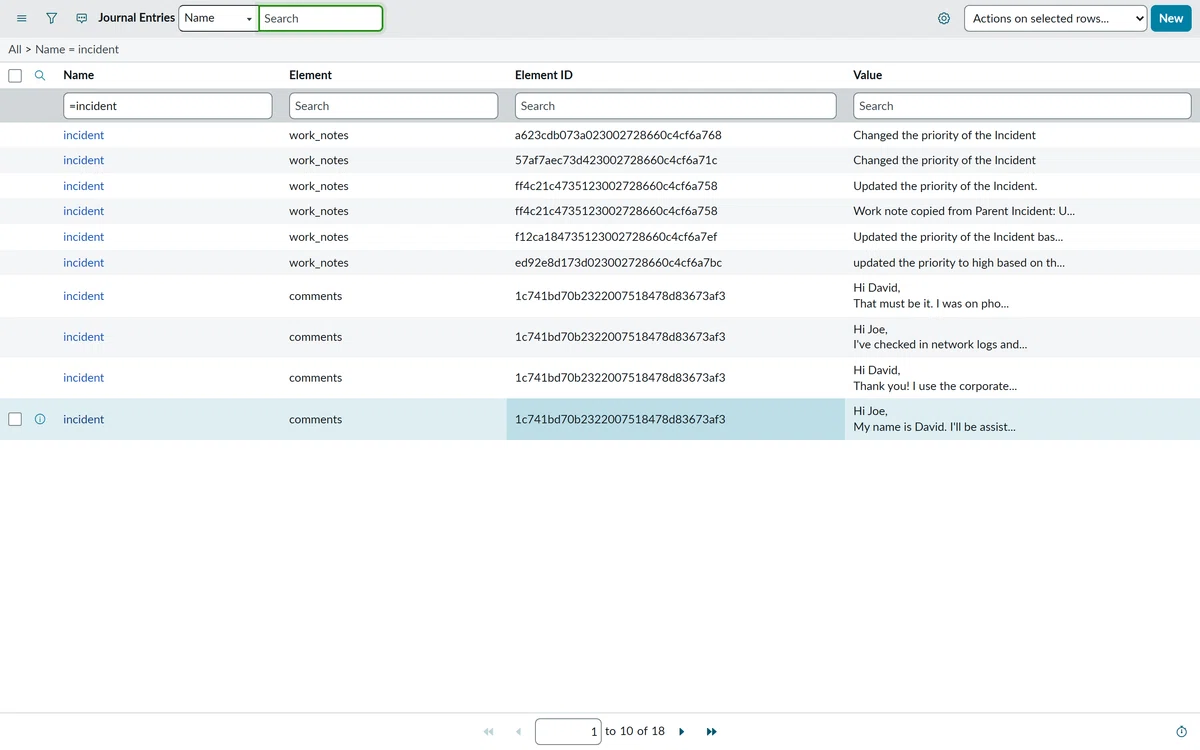Sort by the Value column header
The width and height of the screenshot is (1200, 750).
tap(868, 75)
